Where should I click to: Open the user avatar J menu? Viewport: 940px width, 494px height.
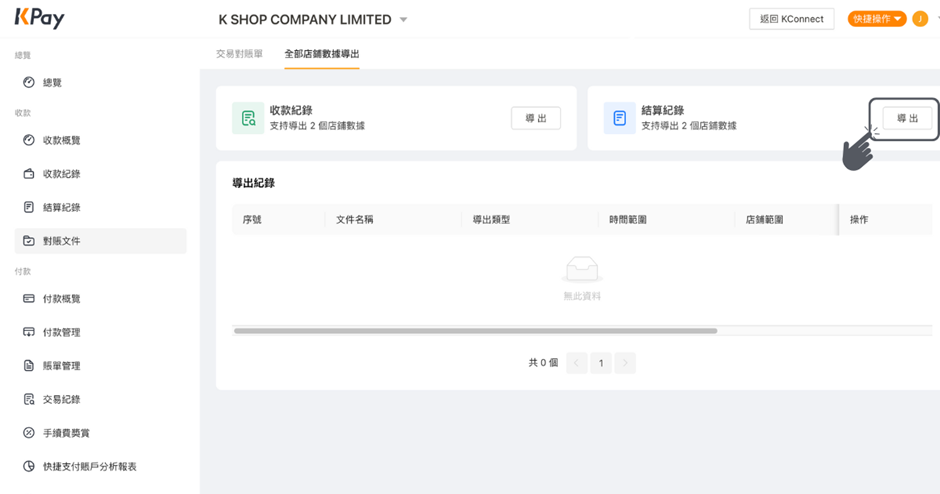click(x=920, y=19)
